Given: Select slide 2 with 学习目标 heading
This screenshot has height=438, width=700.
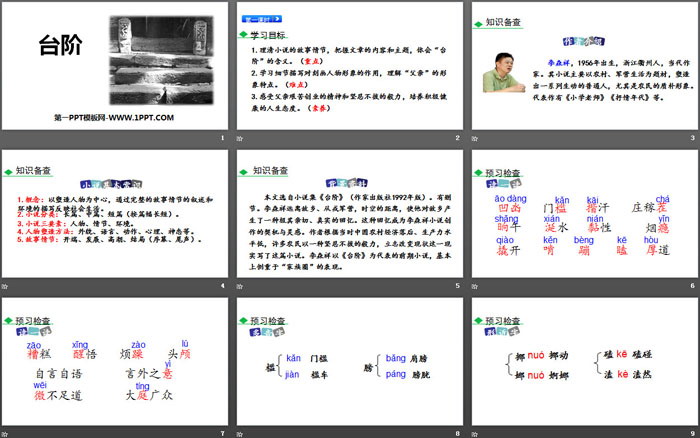Looking at the screenshot, I should point(350,66).
